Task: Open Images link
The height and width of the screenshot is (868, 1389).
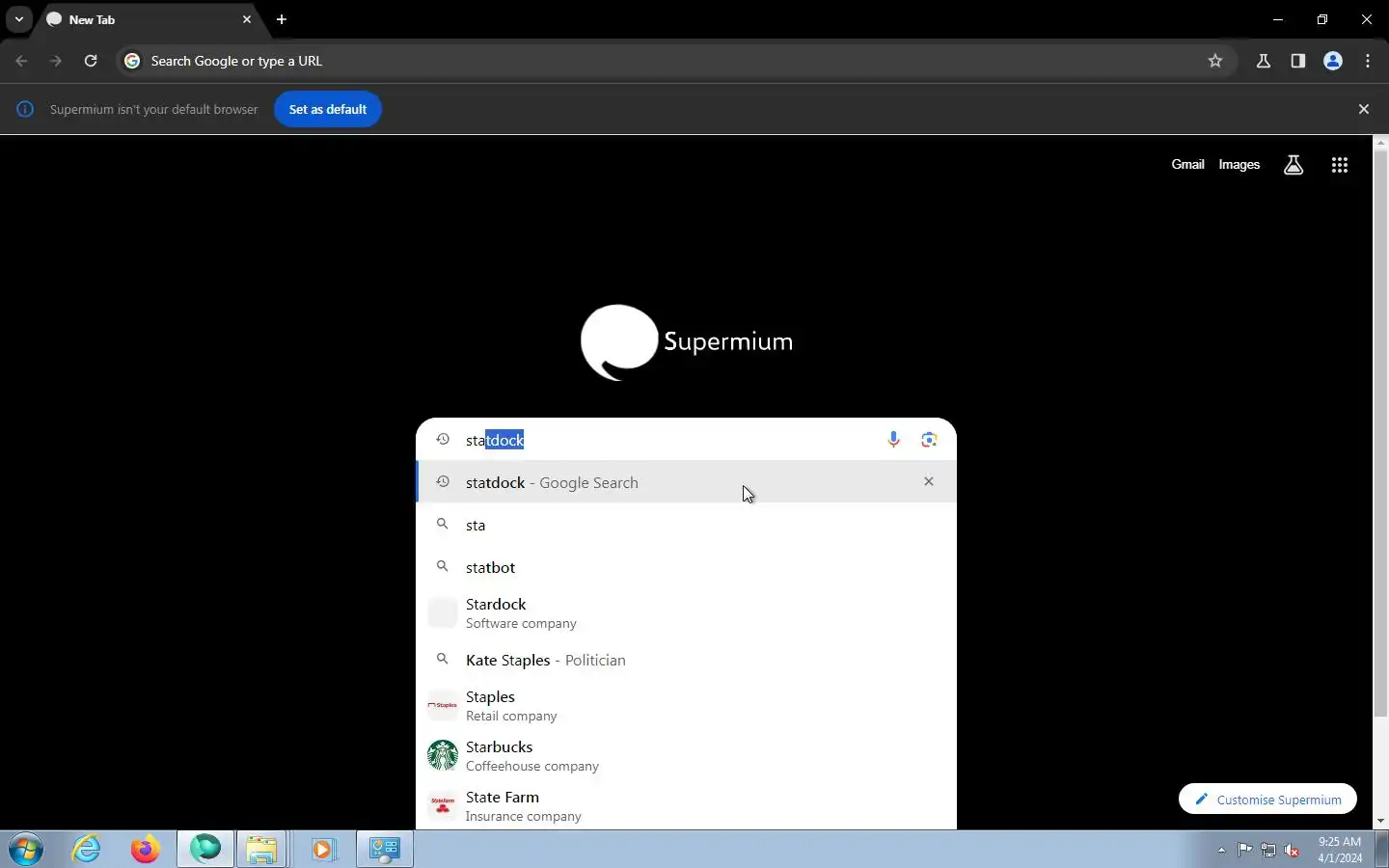Action: pyautogui.click(x=1239, y=165)
